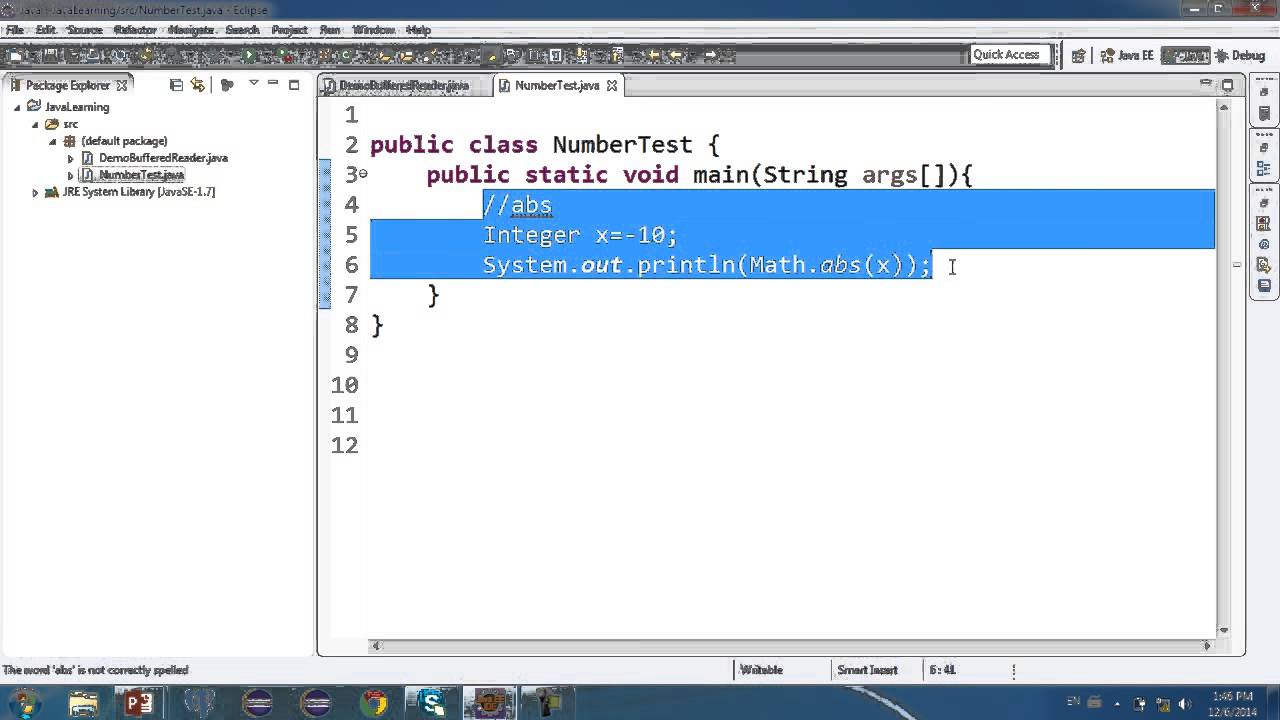
Task: Open the Run menu
Action: click(x=330, y=30)
